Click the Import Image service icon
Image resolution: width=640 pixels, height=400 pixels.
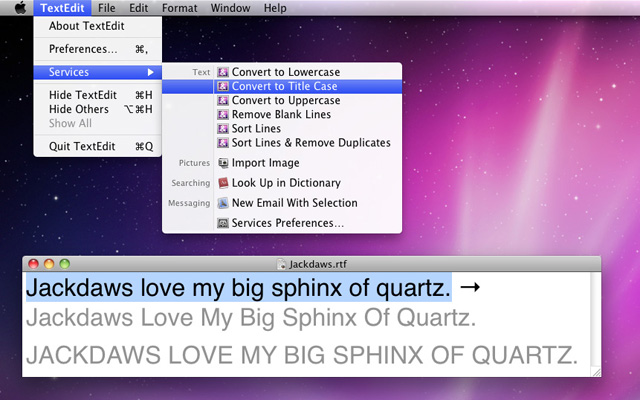coord(223,163)
